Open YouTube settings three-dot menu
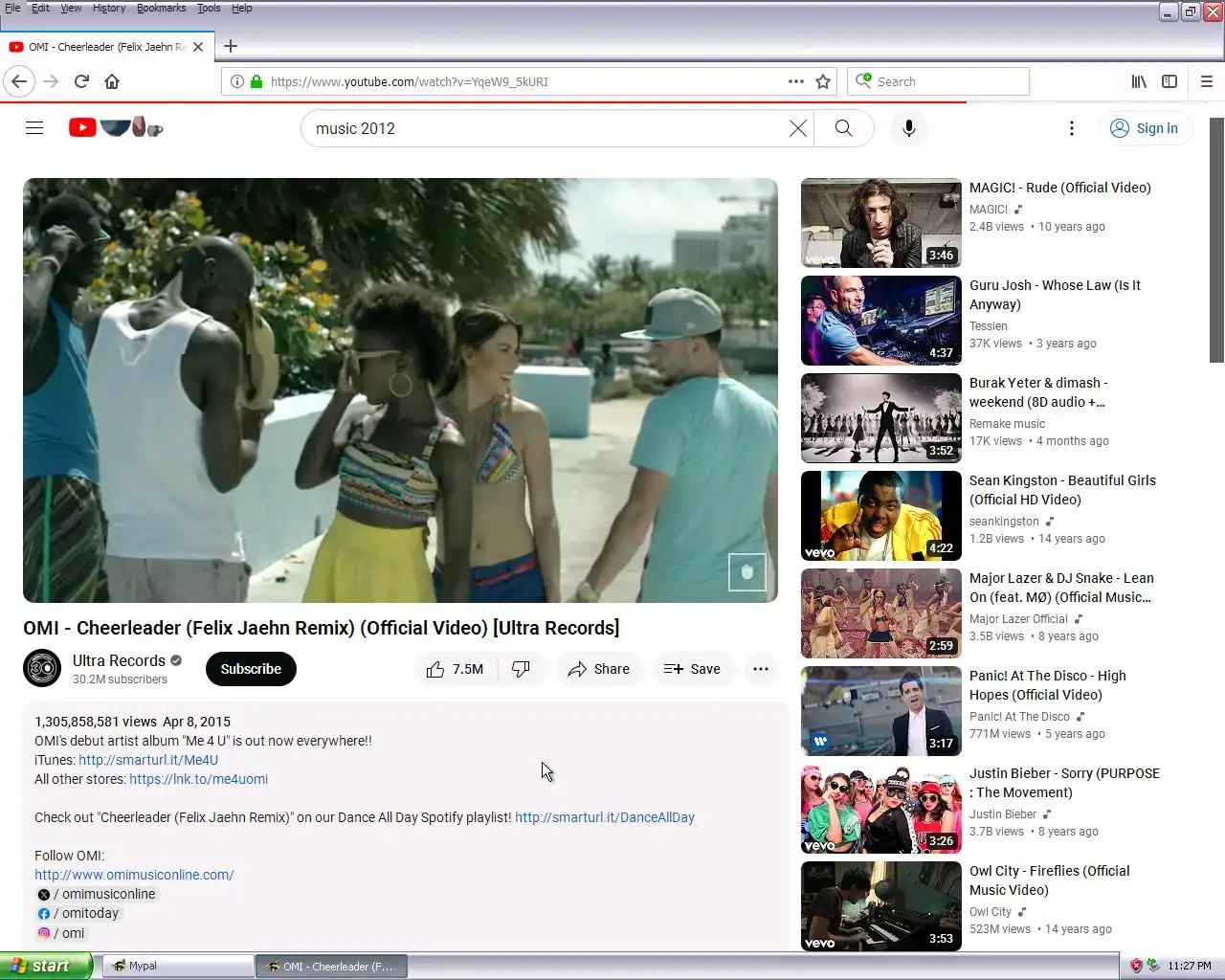Viewport: 1225px width, 980px height. (x=1072, y=128)
